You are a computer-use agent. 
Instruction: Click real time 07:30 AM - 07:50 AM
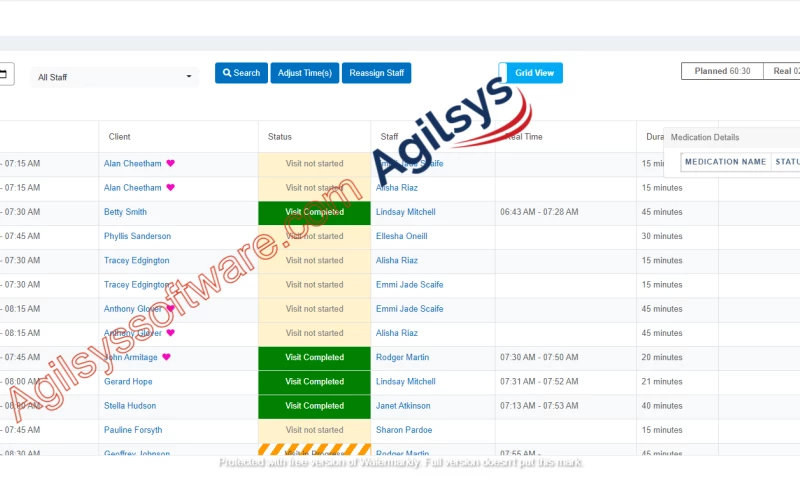539,357
